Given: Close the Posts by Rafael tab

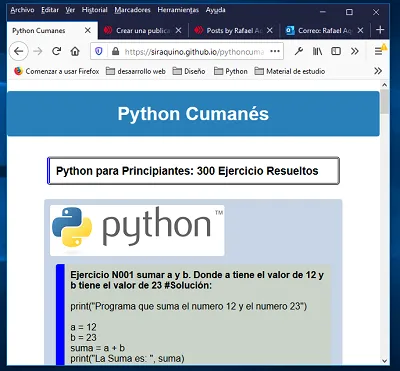Looking at the screenshot, I should pyautogui.click(x=270, y=30).
